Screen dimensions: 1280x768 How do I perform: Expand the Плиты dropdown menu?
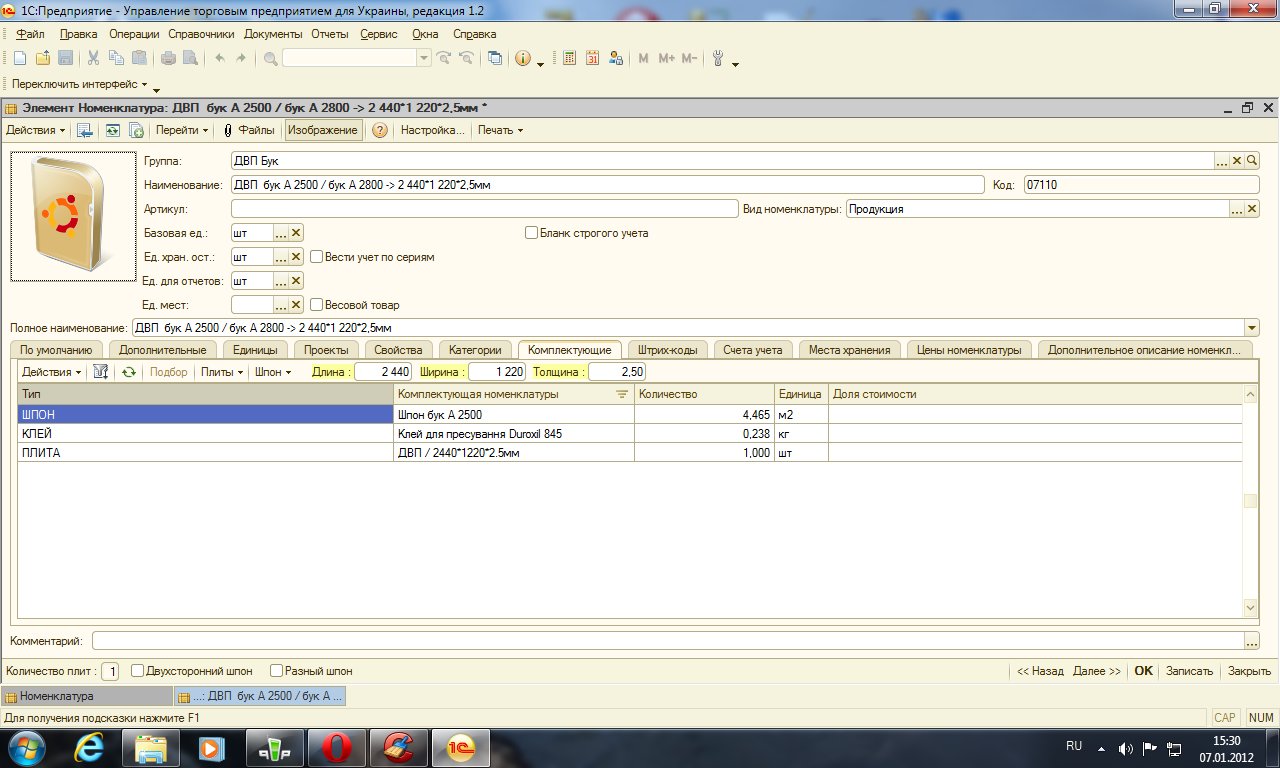tap(222, 372)
